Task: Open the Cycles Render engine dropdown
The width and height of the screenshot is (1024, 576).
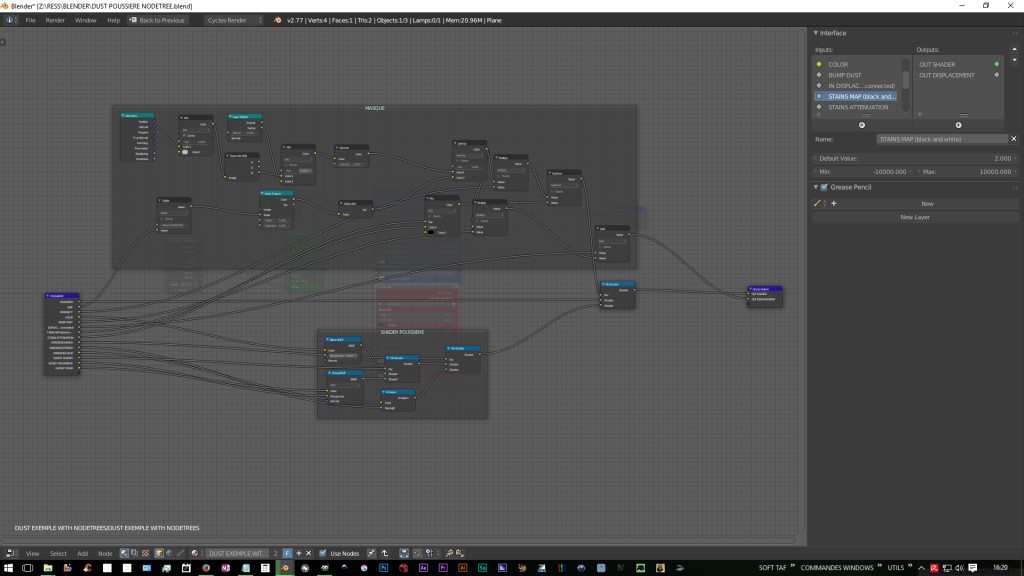Action: coord(225,19)
